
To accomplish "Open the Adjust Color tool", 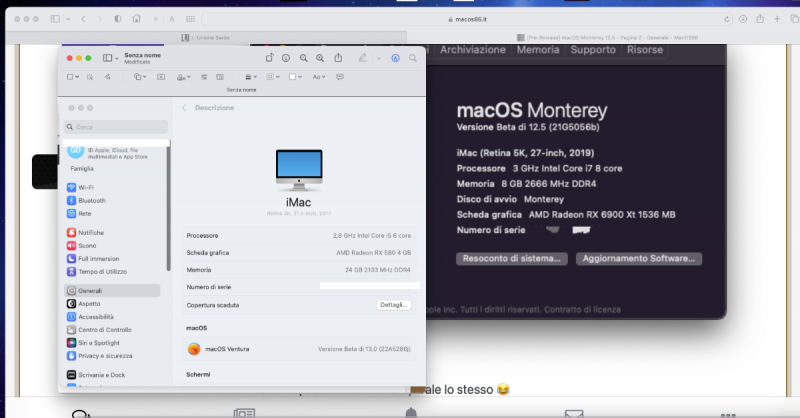I will pos(204,77).
